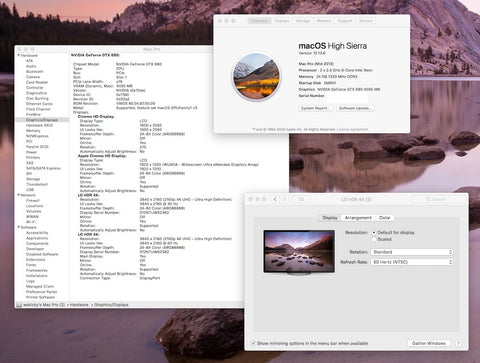Select Locations under Network
This screenshot has width=480, height=363.
[34, 206]
